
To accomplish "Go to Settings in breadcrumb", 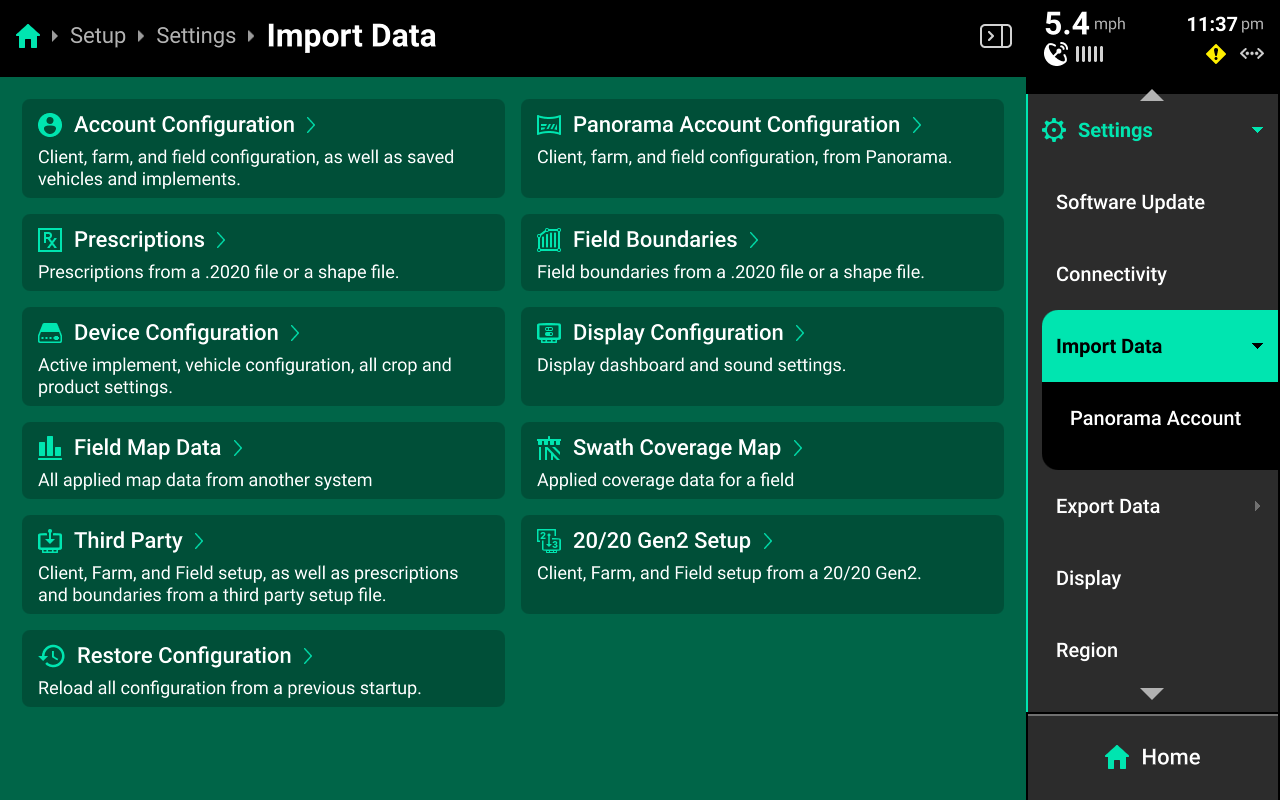I will point(196,36).
